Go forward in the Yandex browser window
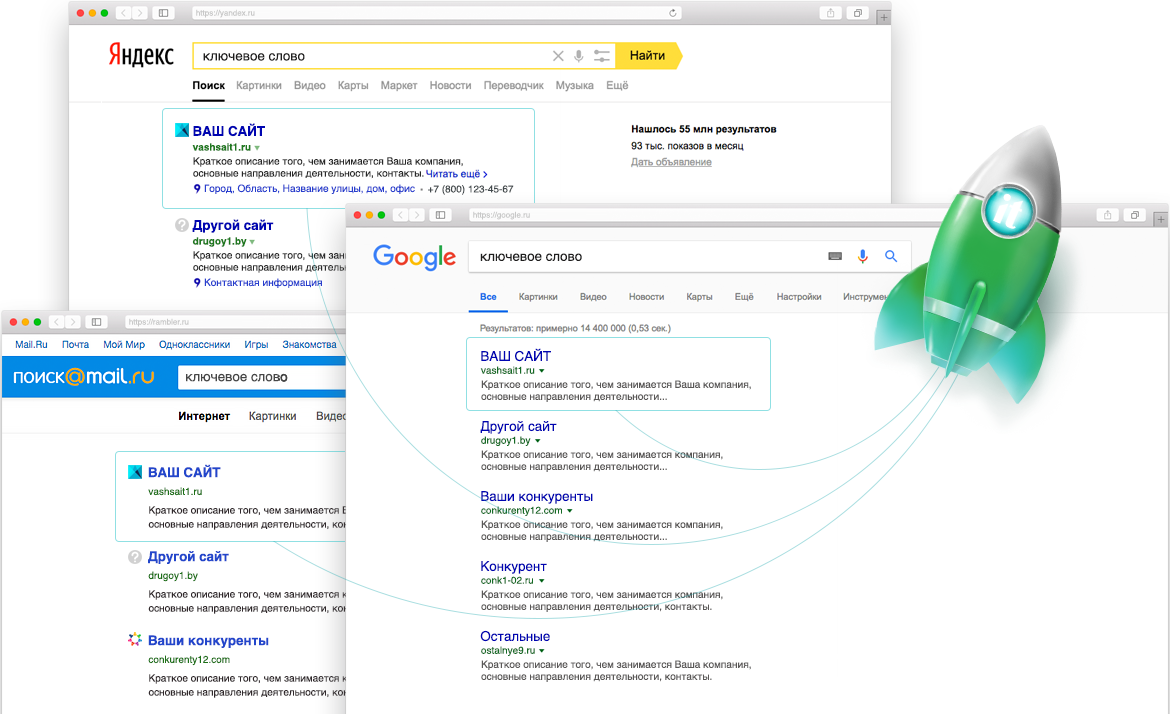Image resolution: width=1170 pixels, height=714 pixels. [140, 13]
